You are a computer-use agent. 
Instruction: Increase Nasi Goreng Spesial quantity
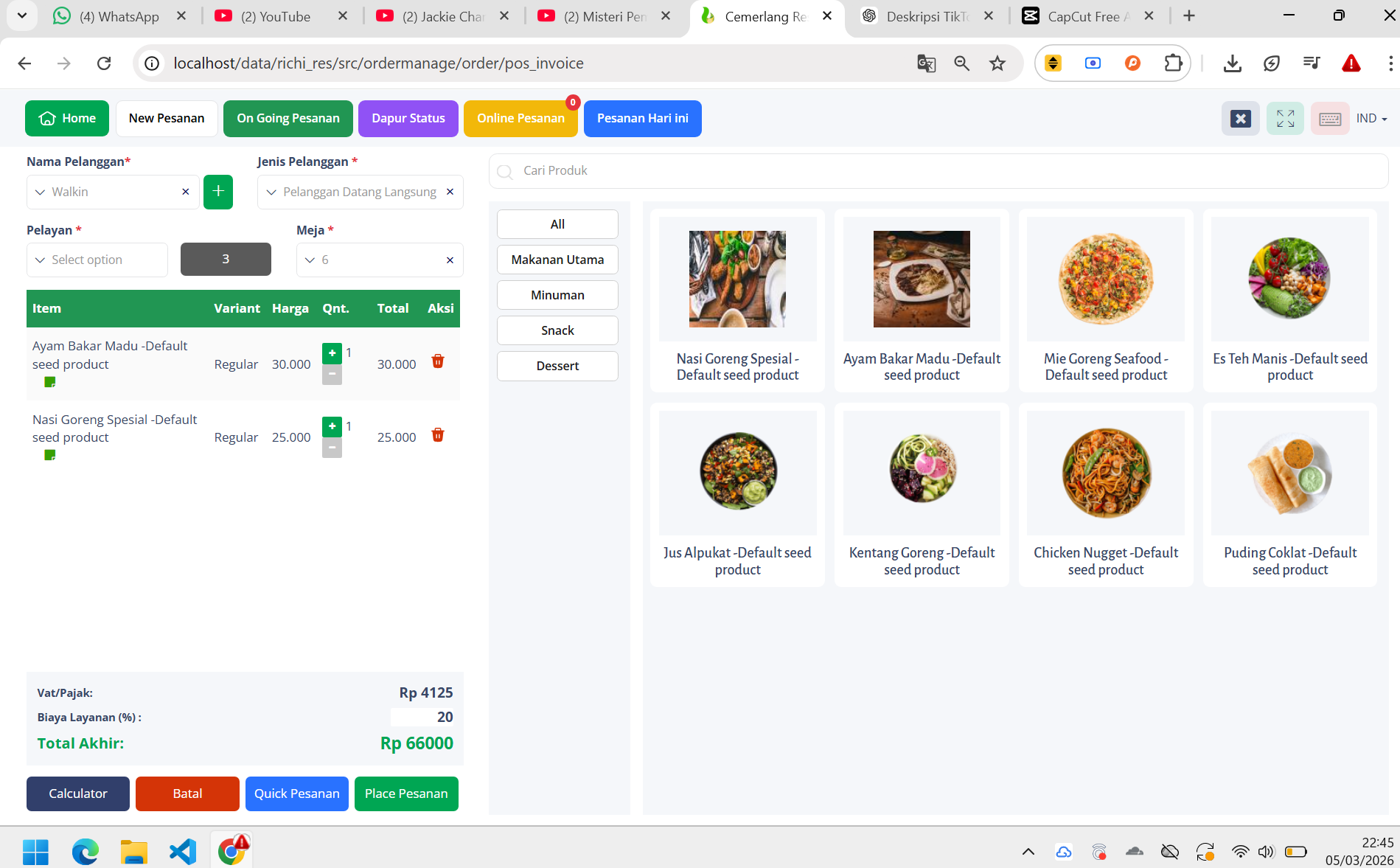coord(332,426)
